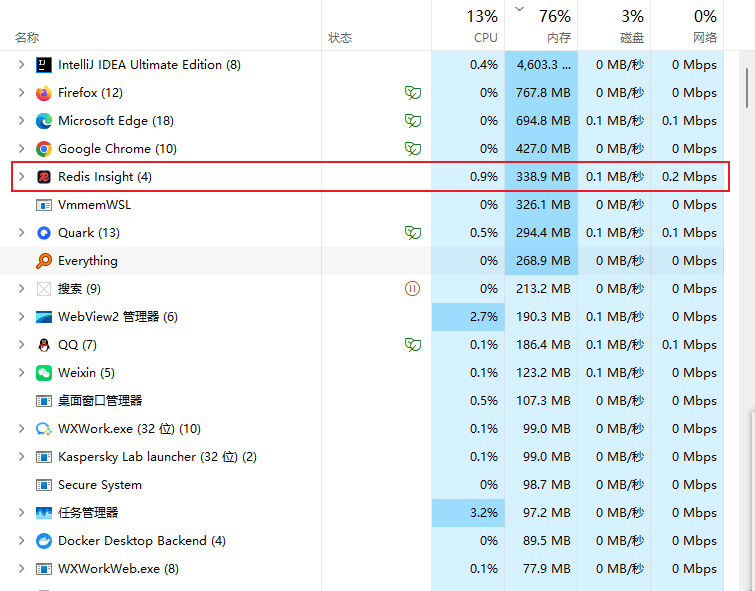Click the Firefox process icon
The height and width of the screenshot is (591, 755).
(44, 92)
